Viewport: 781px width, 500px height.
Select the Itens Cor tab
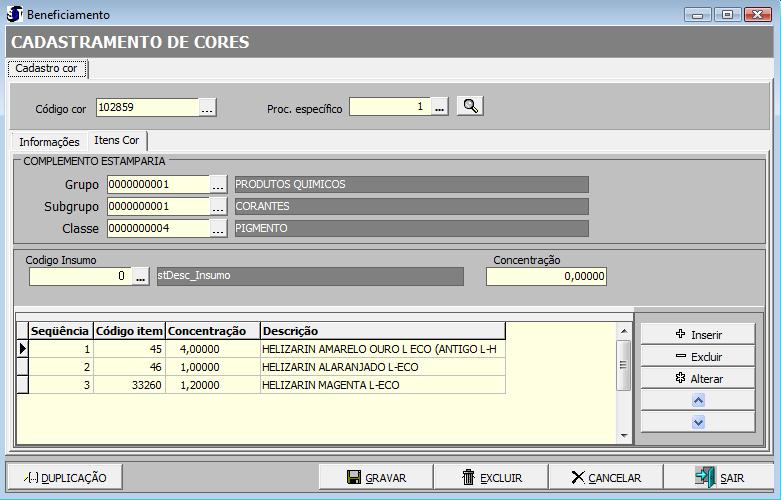click(x=116, y=141)
